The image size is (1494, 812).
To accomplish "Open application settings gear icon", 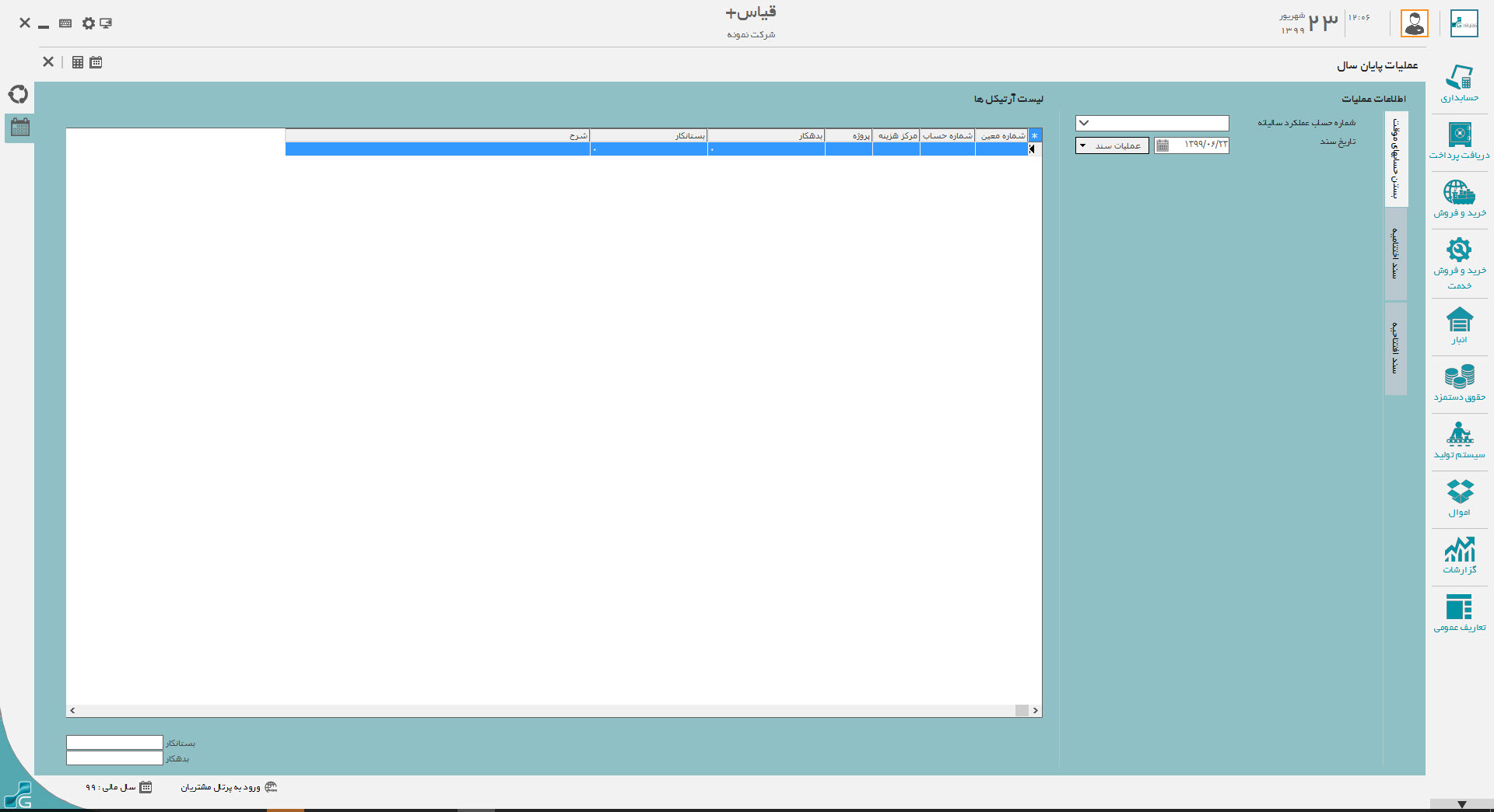I will point(88,23).
